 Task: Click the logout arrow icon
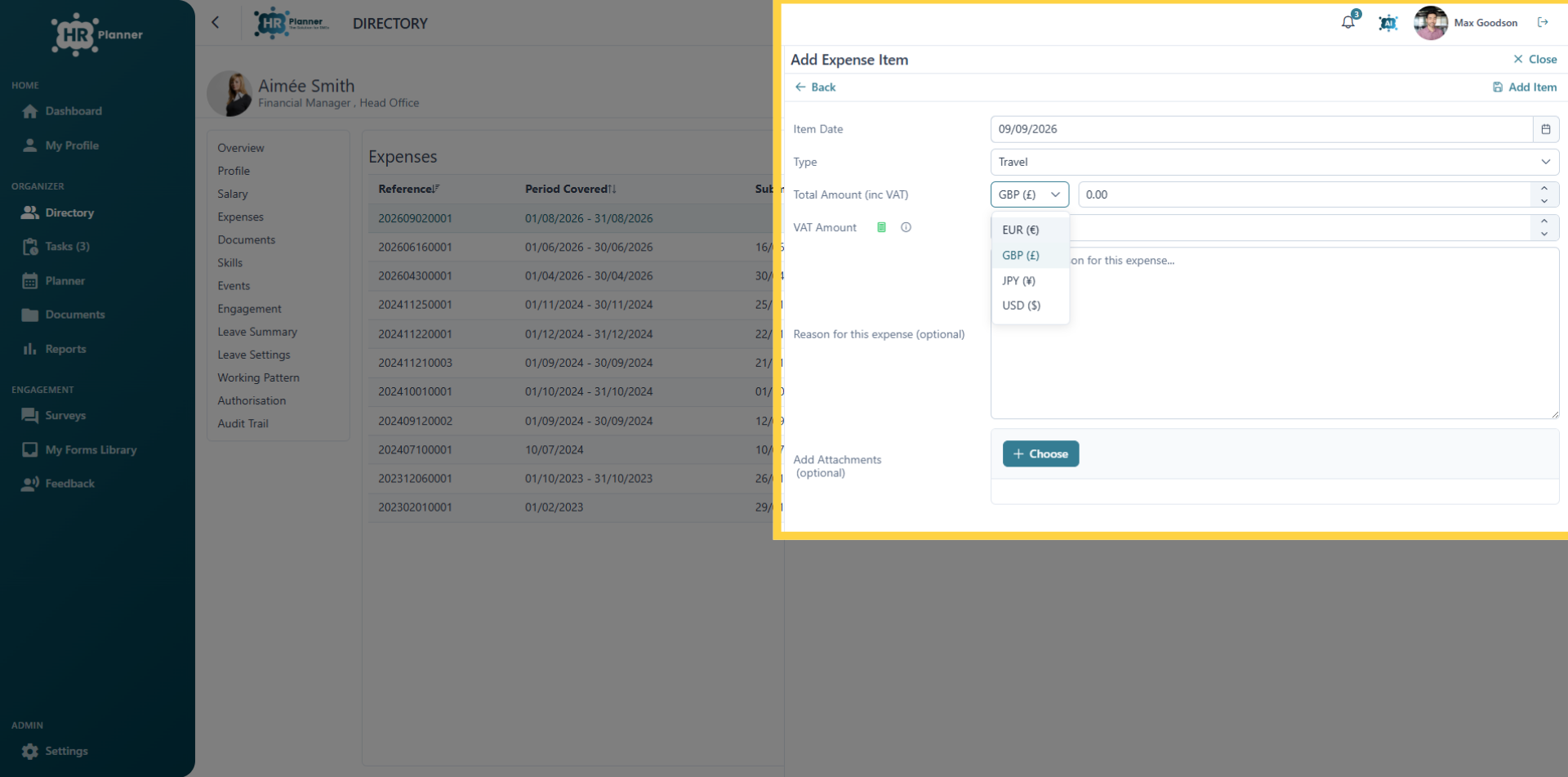1543,22
